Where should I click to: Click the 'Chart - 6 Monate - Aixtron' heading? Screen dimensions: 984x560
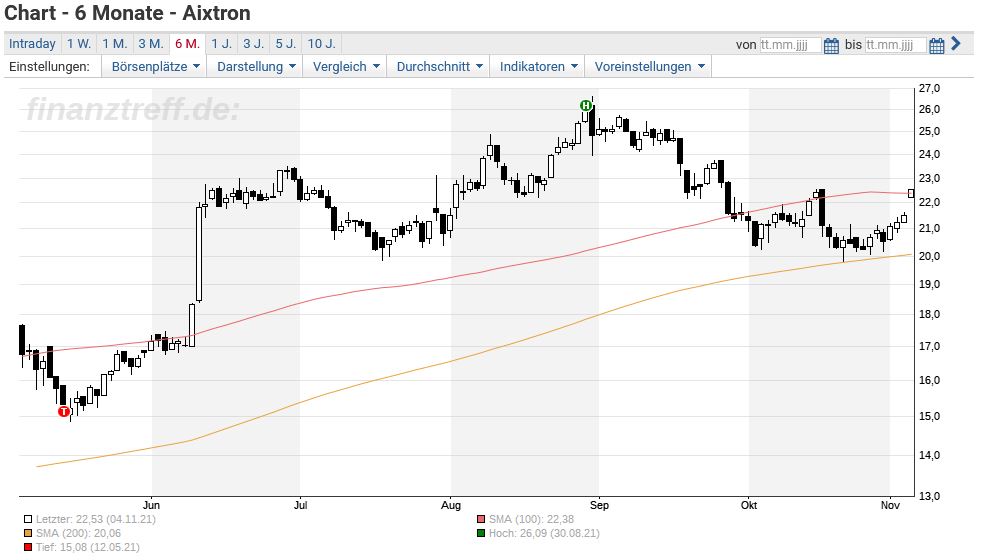[127, 13]
